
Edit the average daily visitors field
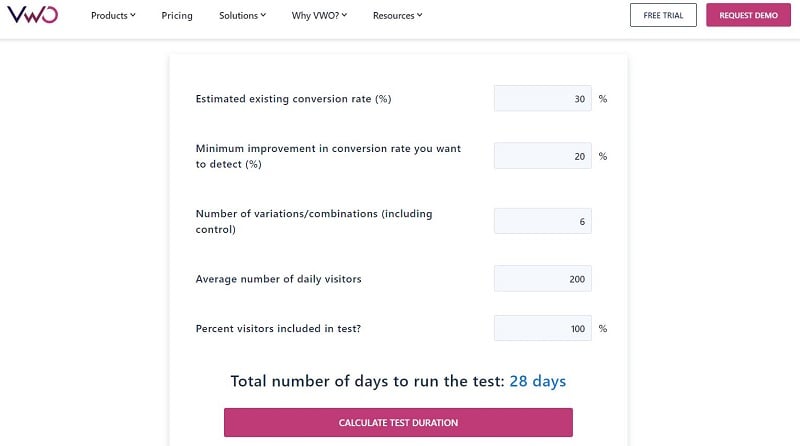point(543,279)
